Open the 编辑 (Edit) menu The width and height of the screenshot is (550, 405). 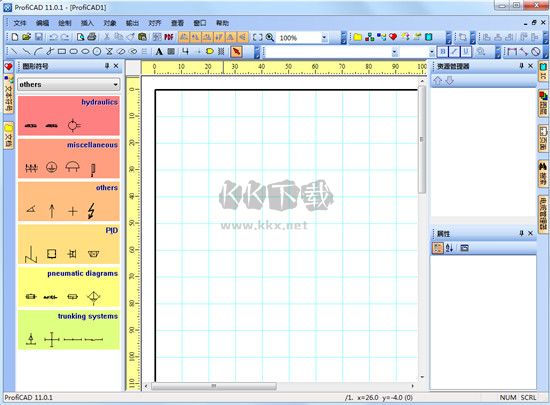pyautogui.click(x=42, y=23)
